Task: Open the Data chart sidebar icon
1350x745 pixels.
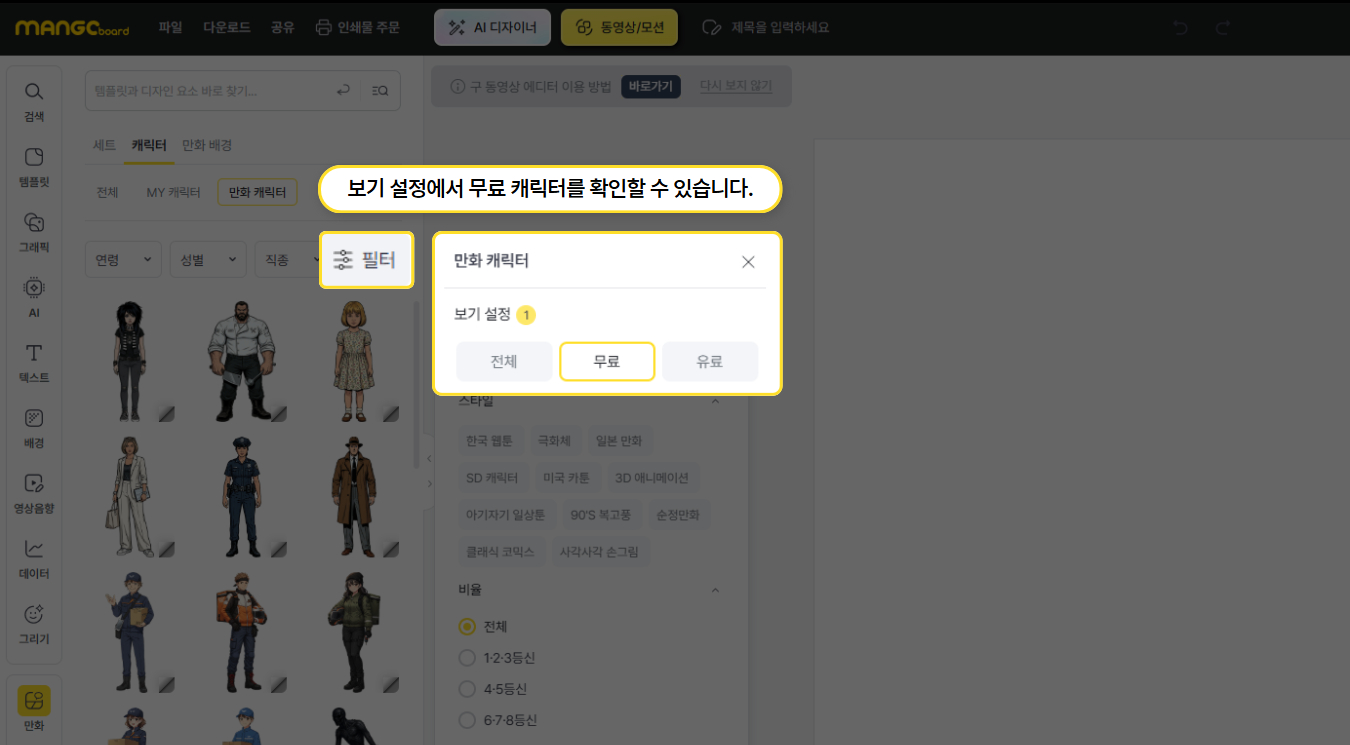Action: click(x=34, y=557)
